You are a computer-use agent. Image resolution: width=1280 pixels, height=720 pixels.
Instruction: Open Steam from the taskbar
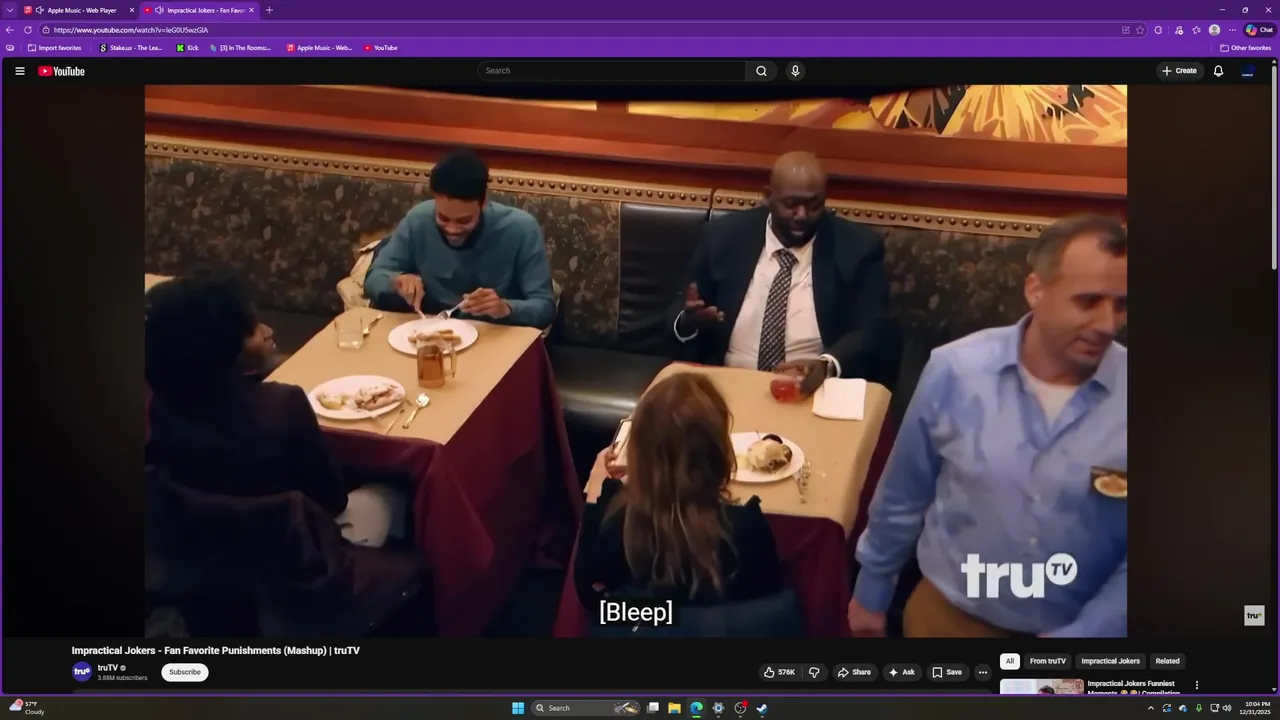pyautogui.click(x=762, y=708)
